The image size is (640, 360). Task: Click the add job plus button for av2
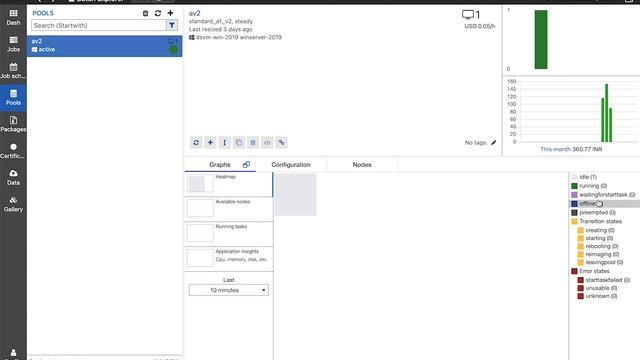[210, 142]
